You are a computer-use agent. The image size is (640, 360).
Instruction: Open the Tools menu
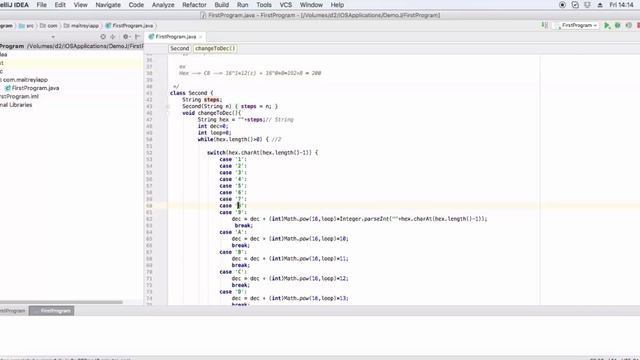264,5
